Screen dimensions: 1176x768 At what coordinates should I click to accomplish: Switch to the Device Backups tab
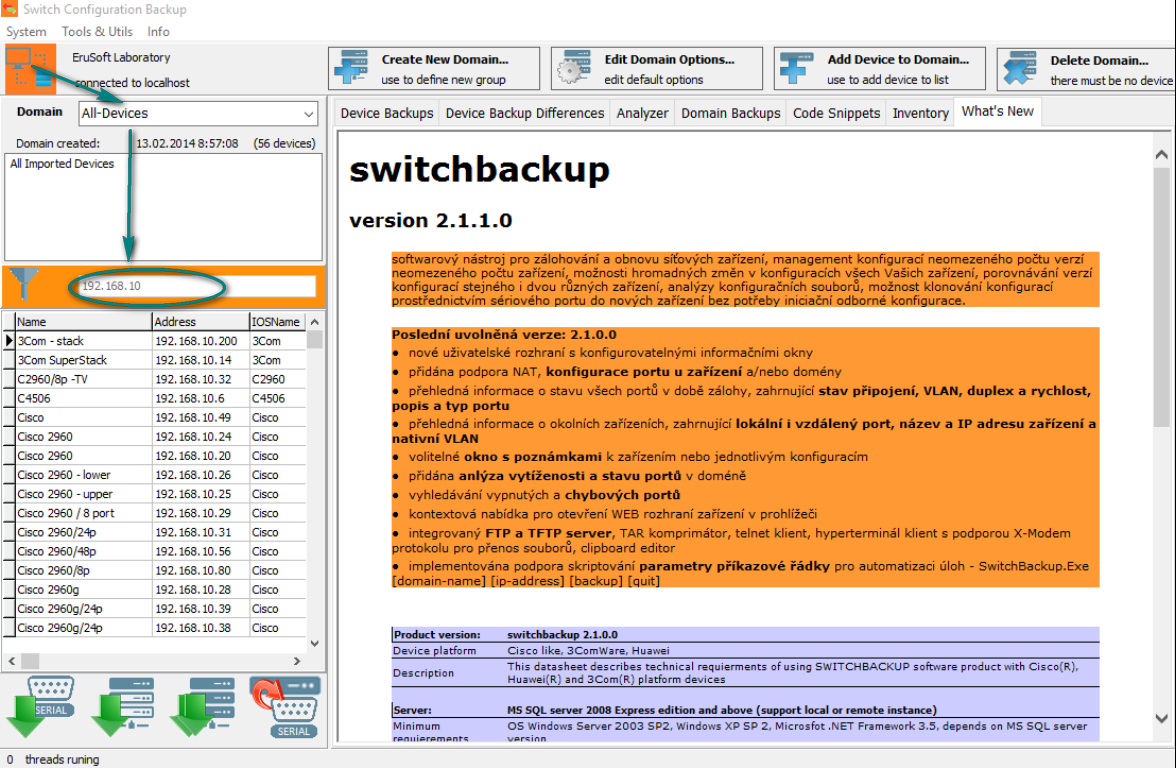coord(387,113)
